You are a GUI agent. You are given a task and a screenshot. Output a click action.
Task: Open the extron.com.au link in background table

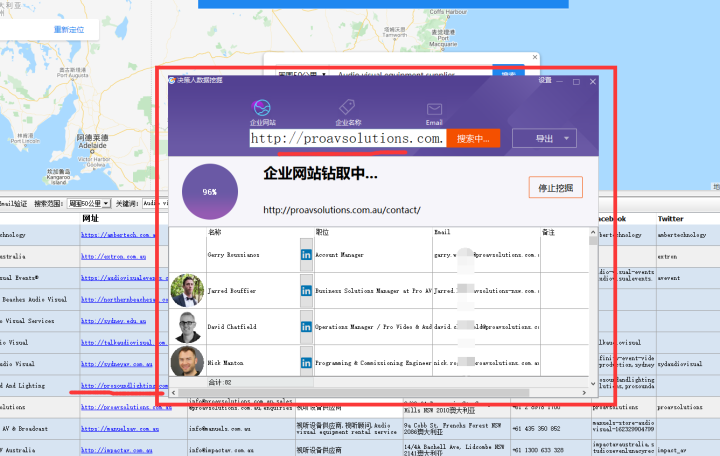113,256
